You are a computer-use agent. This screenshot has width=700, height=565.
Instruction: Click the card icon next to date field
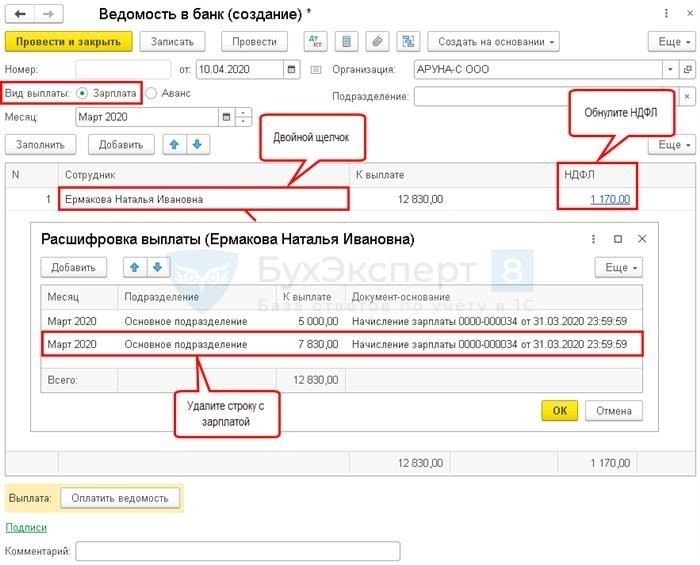pyautogui.click(x=316, y=70)
